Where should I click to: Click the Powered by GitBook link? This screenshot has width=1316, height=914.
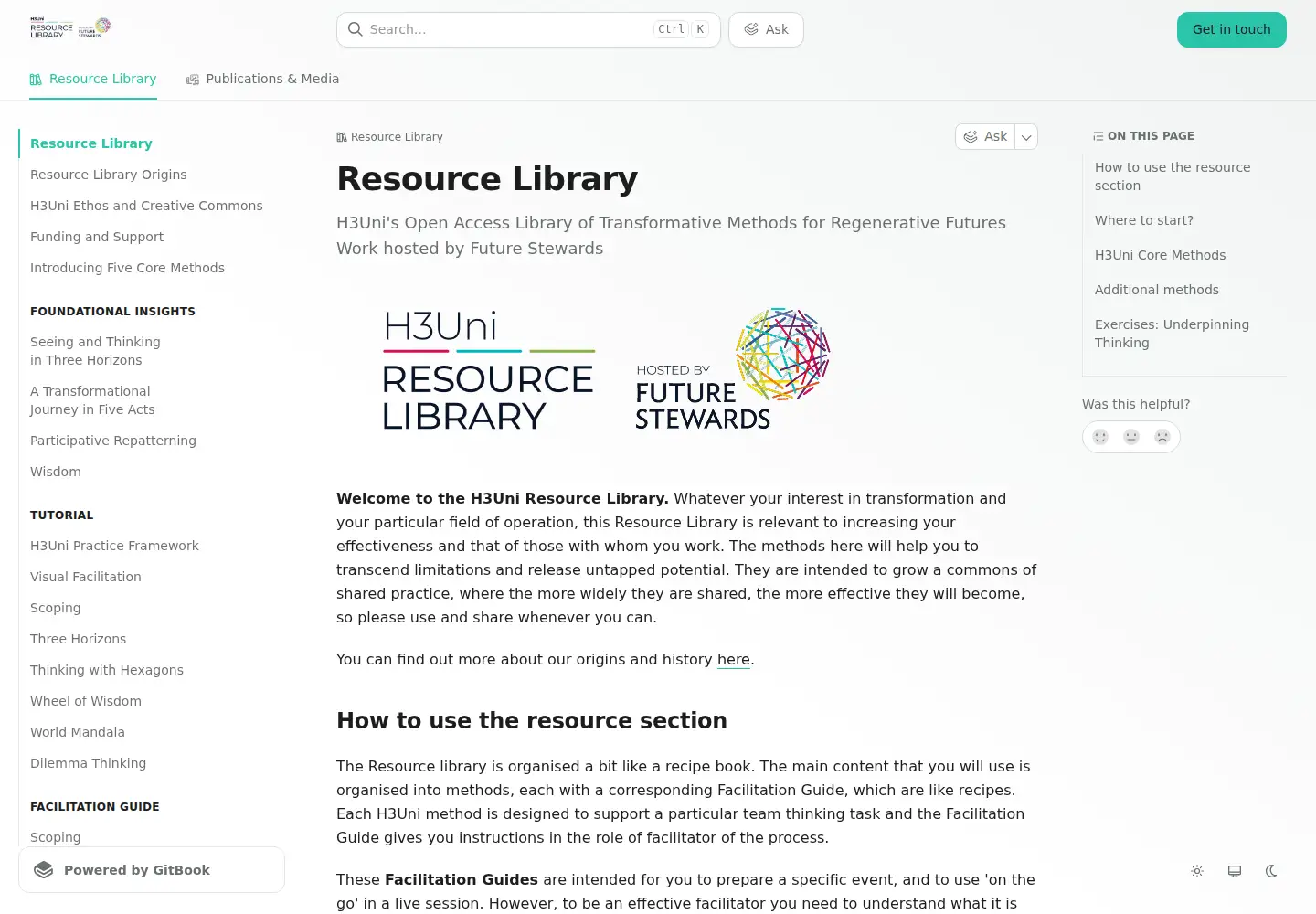(x=152, y=870)
